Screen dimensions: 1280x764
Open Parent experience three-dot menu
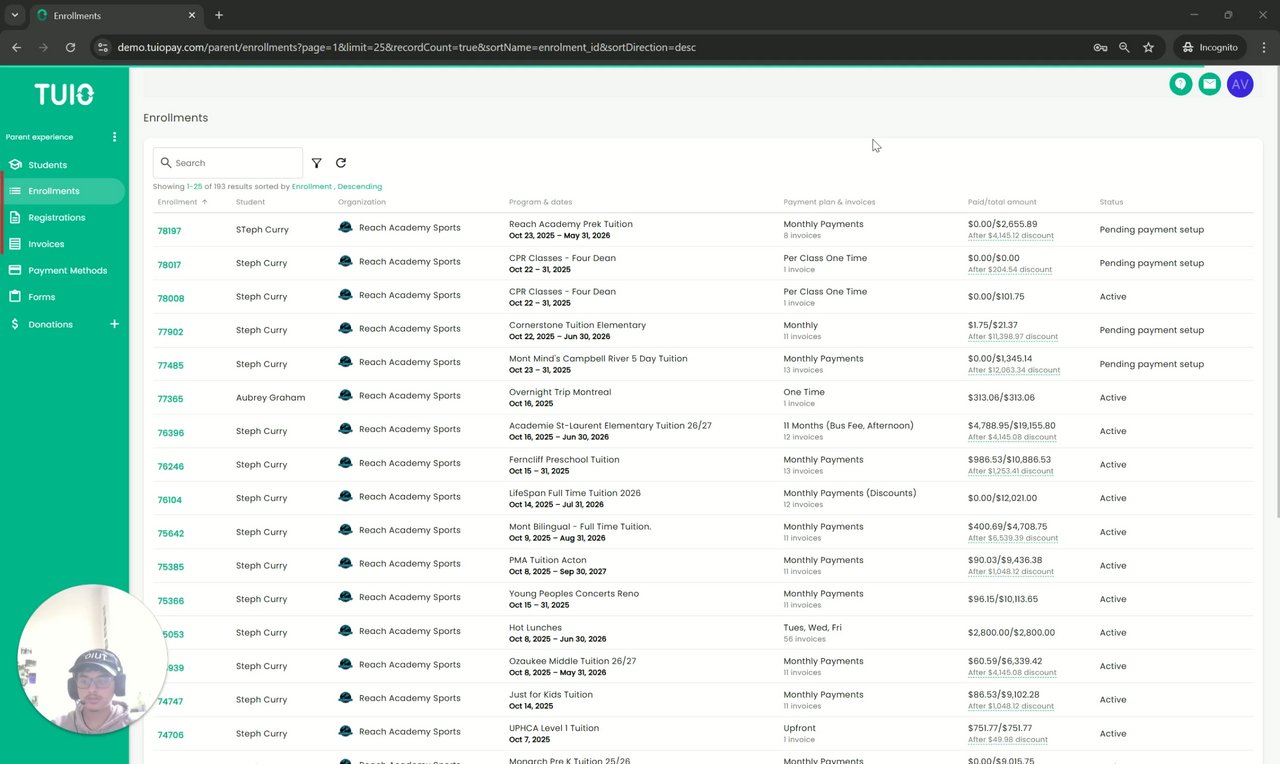pyautogui.click(x=114, y=137)
